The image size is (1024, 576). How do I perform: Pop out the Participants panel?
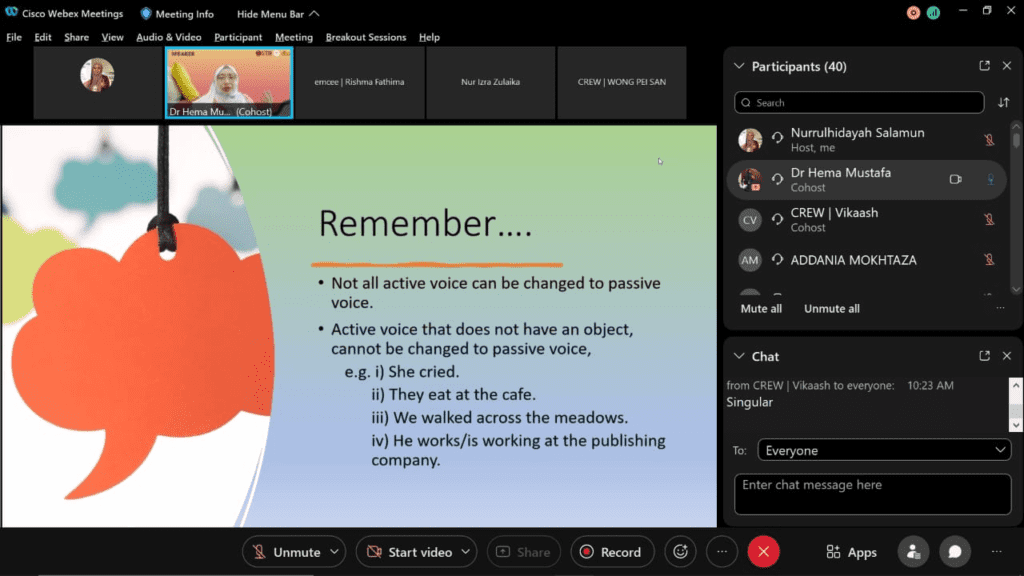[984, 65]
